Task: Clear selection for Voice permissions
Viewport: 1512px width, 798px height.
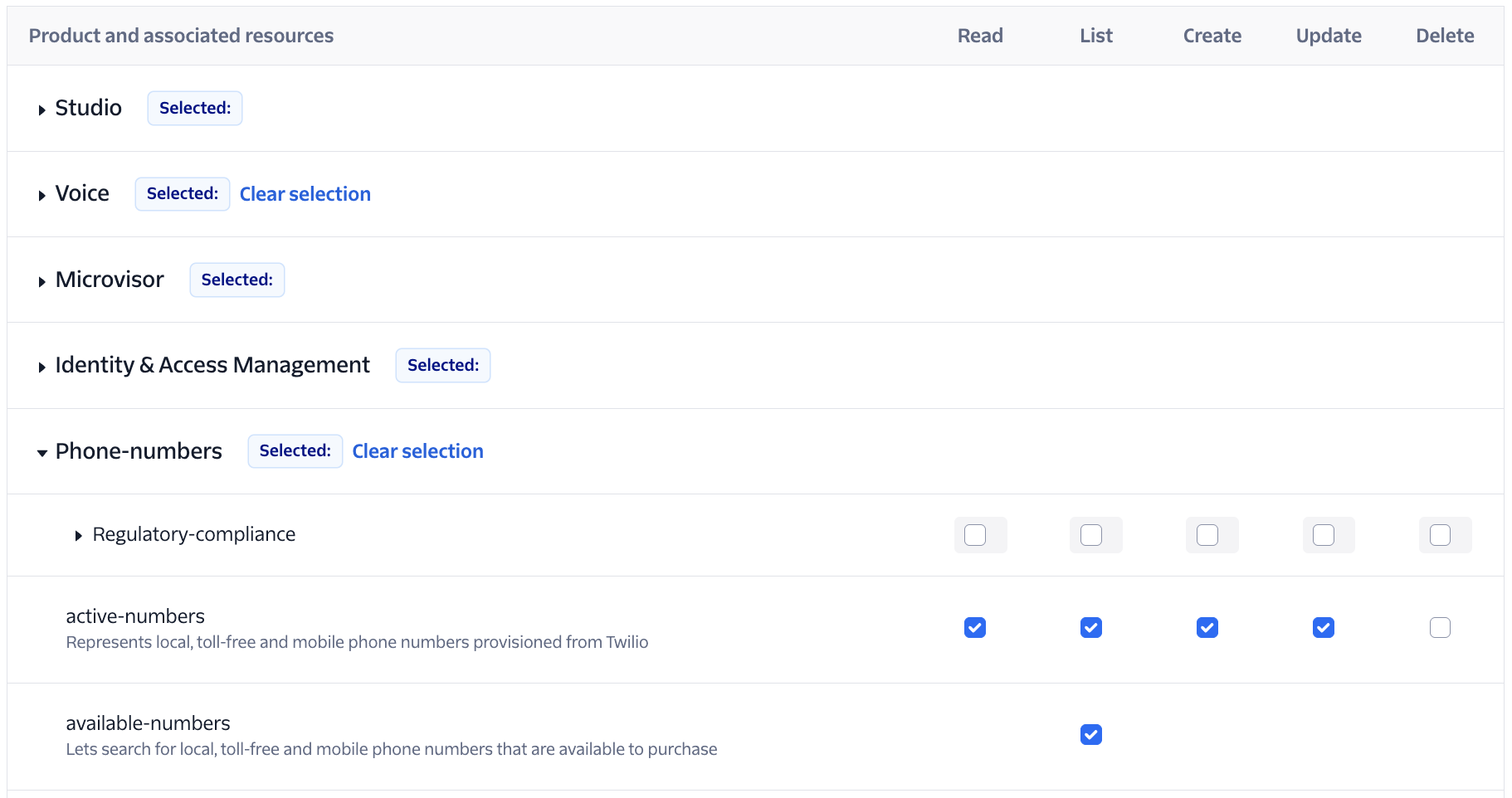Action: coord(305,193)
